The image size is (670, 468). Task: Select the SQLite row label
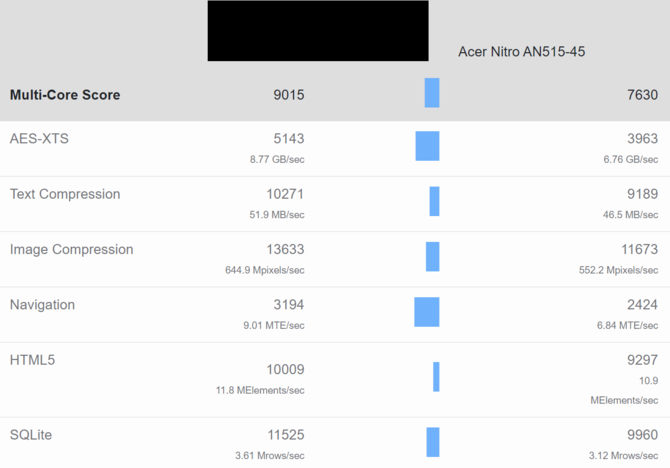point(31,435)
